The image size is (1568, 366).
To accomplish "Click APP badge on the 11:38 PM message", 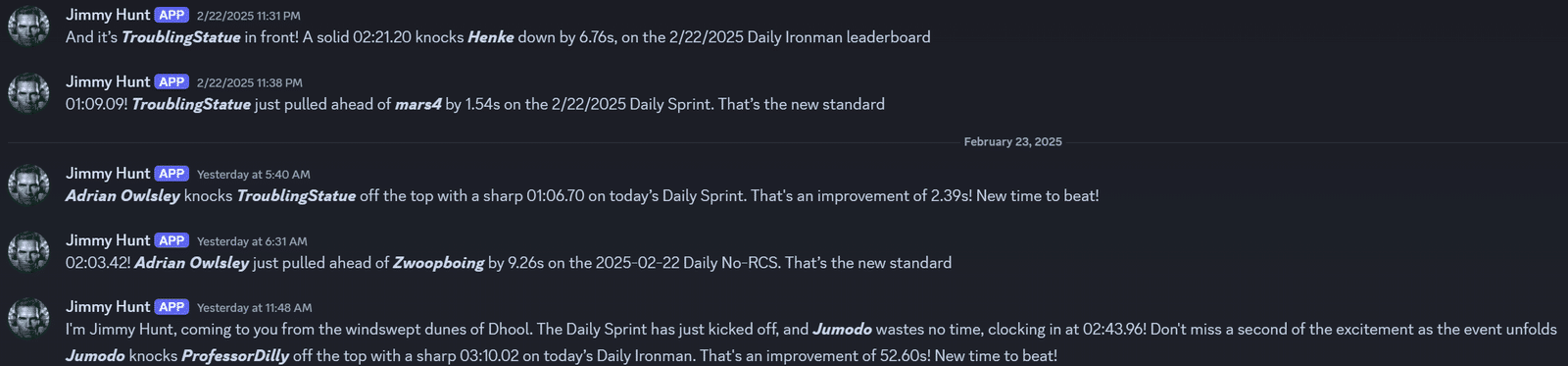I will (171, 81).
